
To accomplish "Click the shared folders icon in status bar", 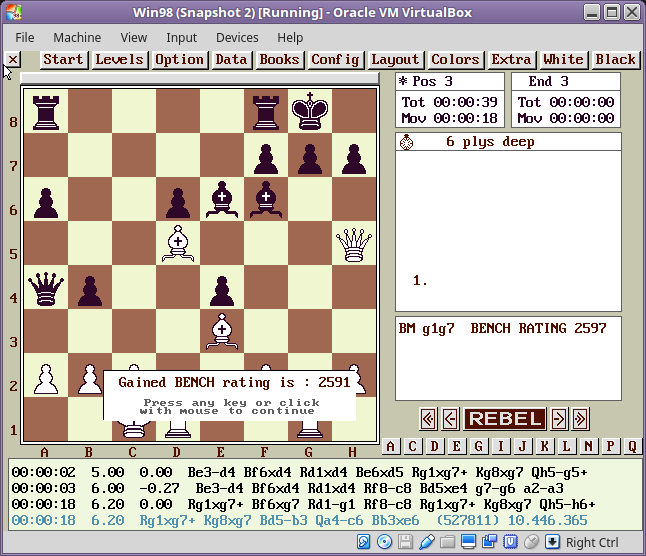I will click(447, 542).
